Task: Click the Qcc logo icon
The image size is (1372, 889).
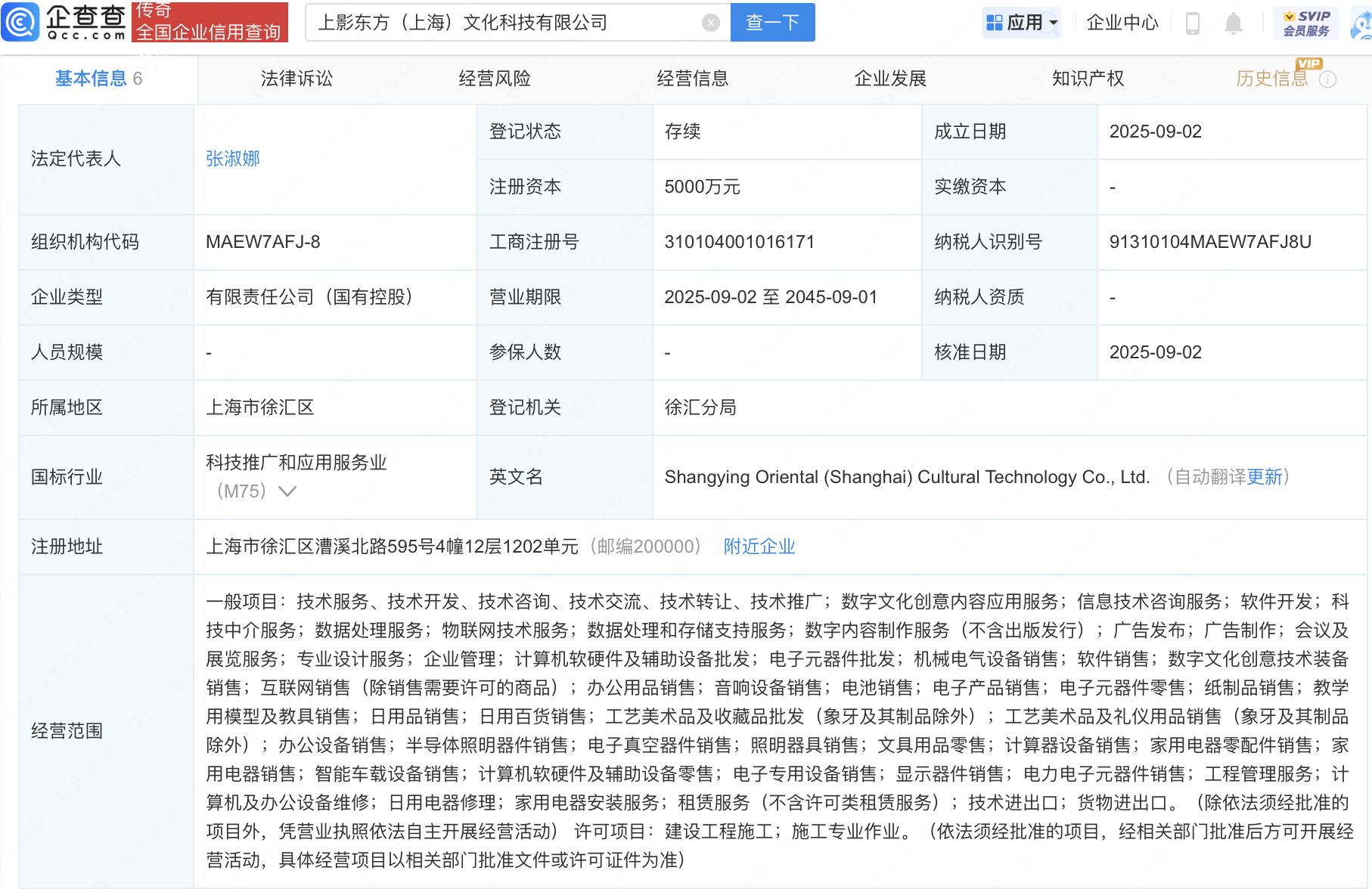Action: [20, 22]
